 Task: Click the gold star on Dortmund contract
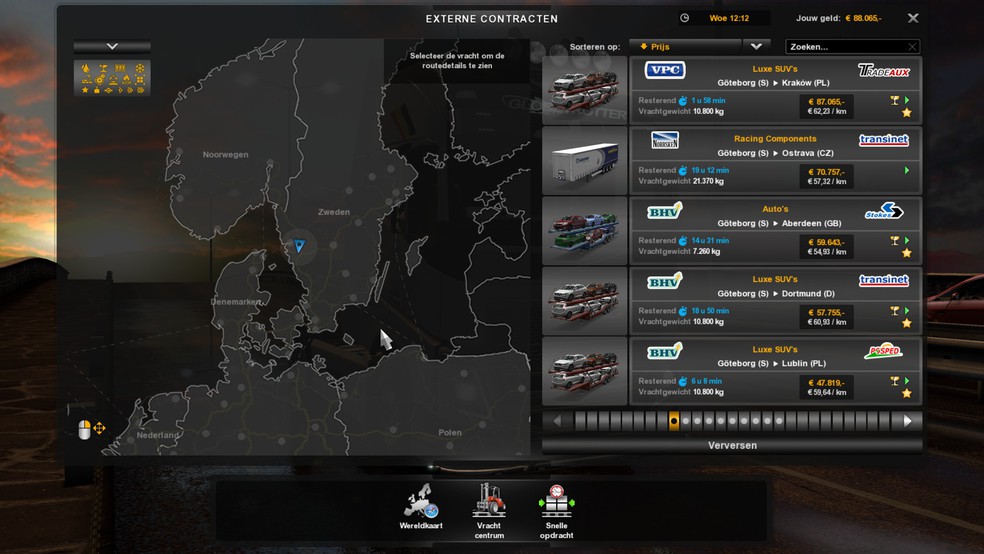906,324
